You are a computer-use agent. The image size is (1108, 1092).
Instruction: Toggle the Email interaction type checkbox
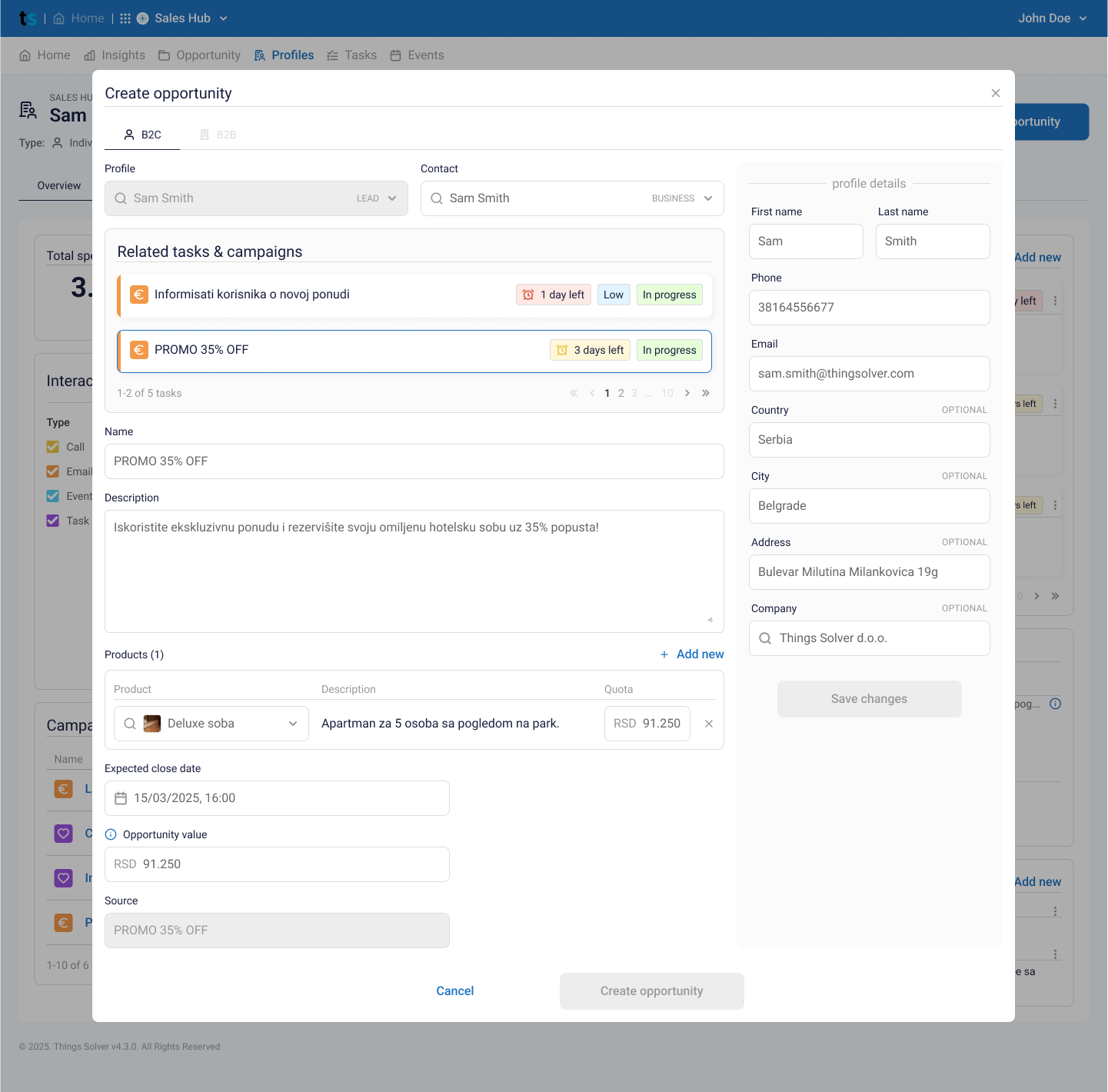pos(53,471)
